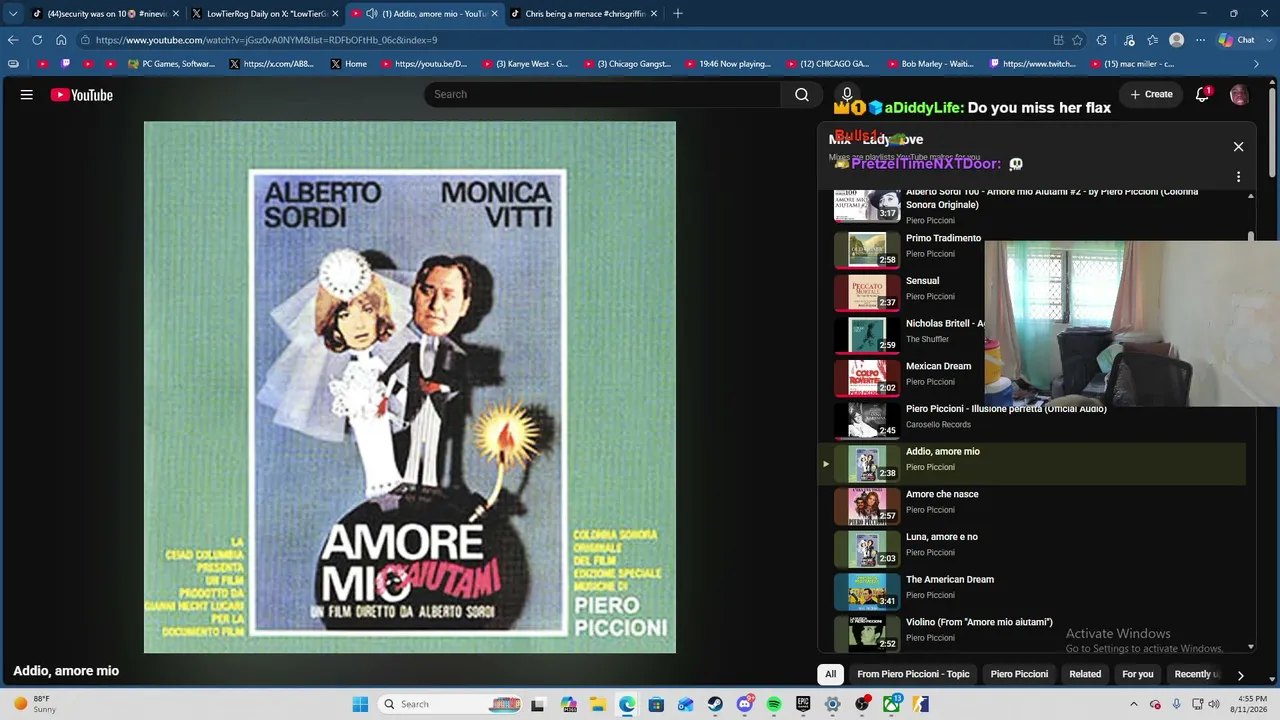
Task: Expand the tab search dropdown
Action: coord(13,14)
